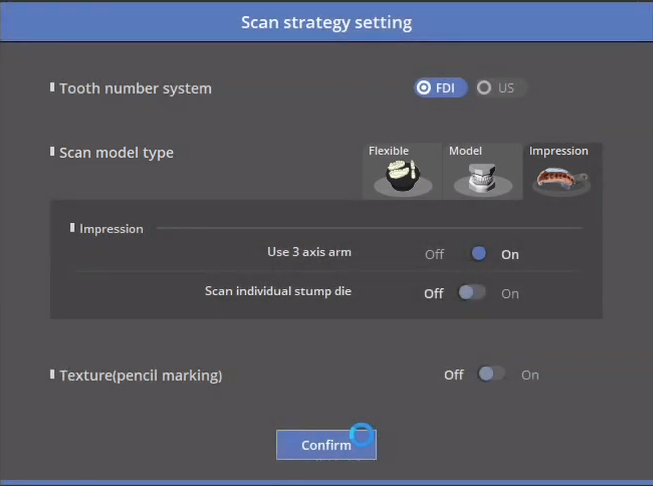Click the Confirm button

[326, 445]
